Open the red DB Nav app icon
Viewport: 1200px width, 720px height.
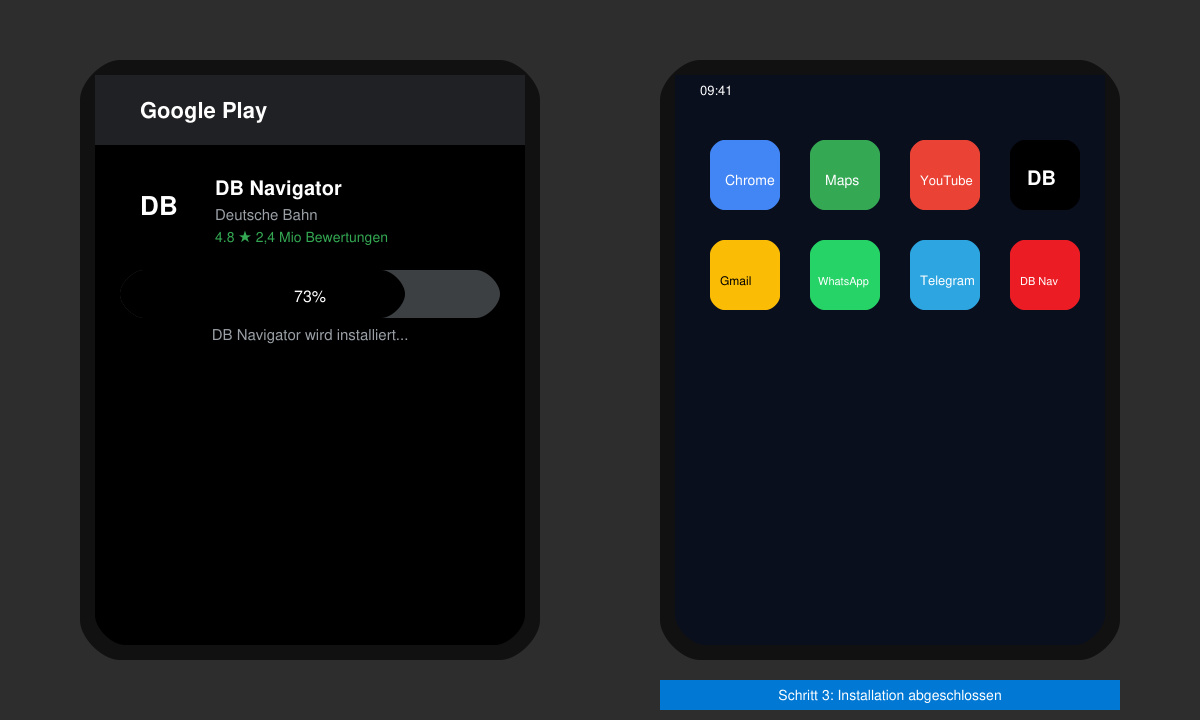click(1045, 275)
